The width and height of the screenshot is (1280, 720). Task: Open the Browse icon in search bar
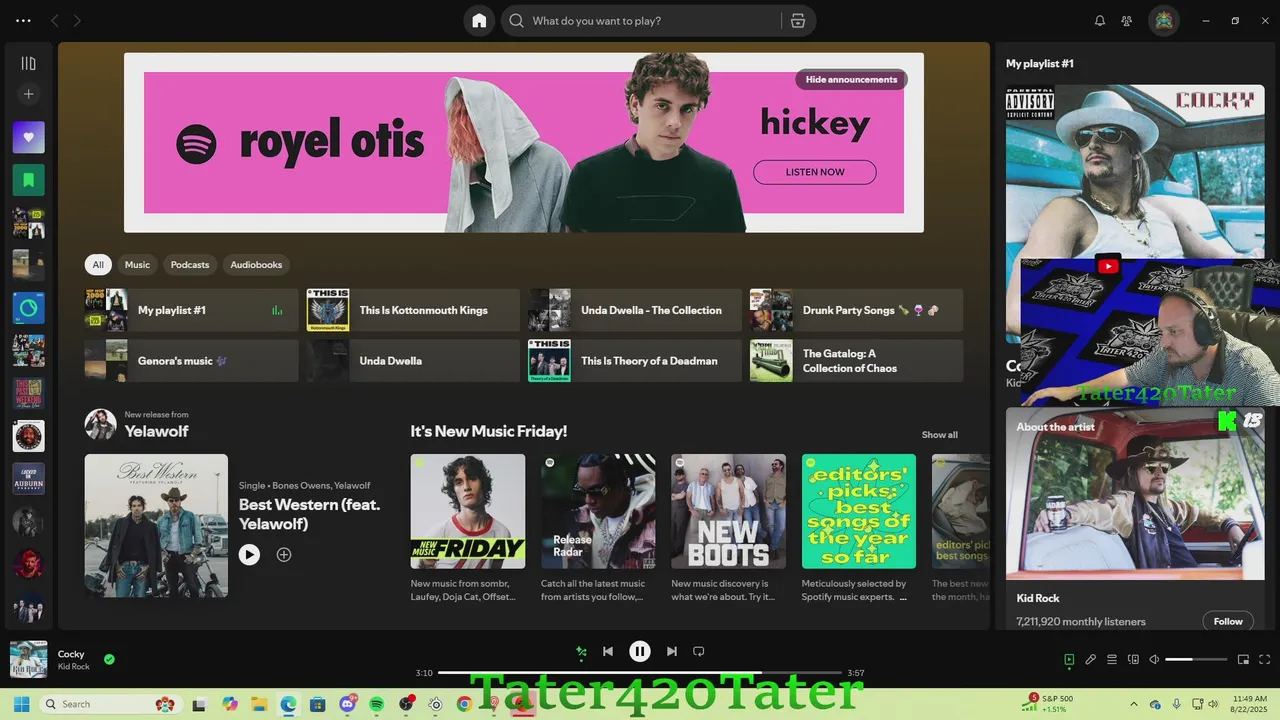coord(797,20)
